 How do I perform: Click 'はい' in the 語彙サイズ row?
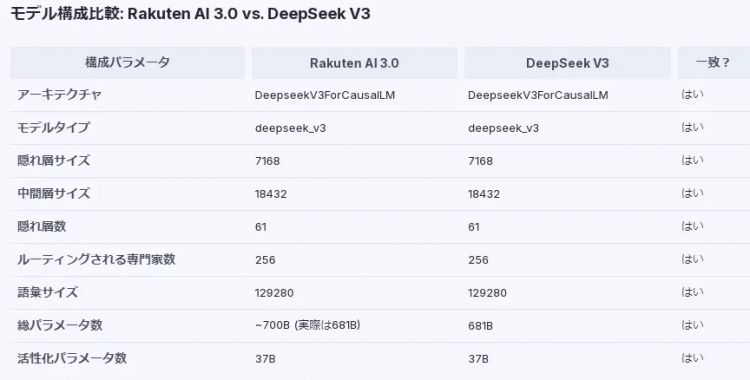coord(693,292)
